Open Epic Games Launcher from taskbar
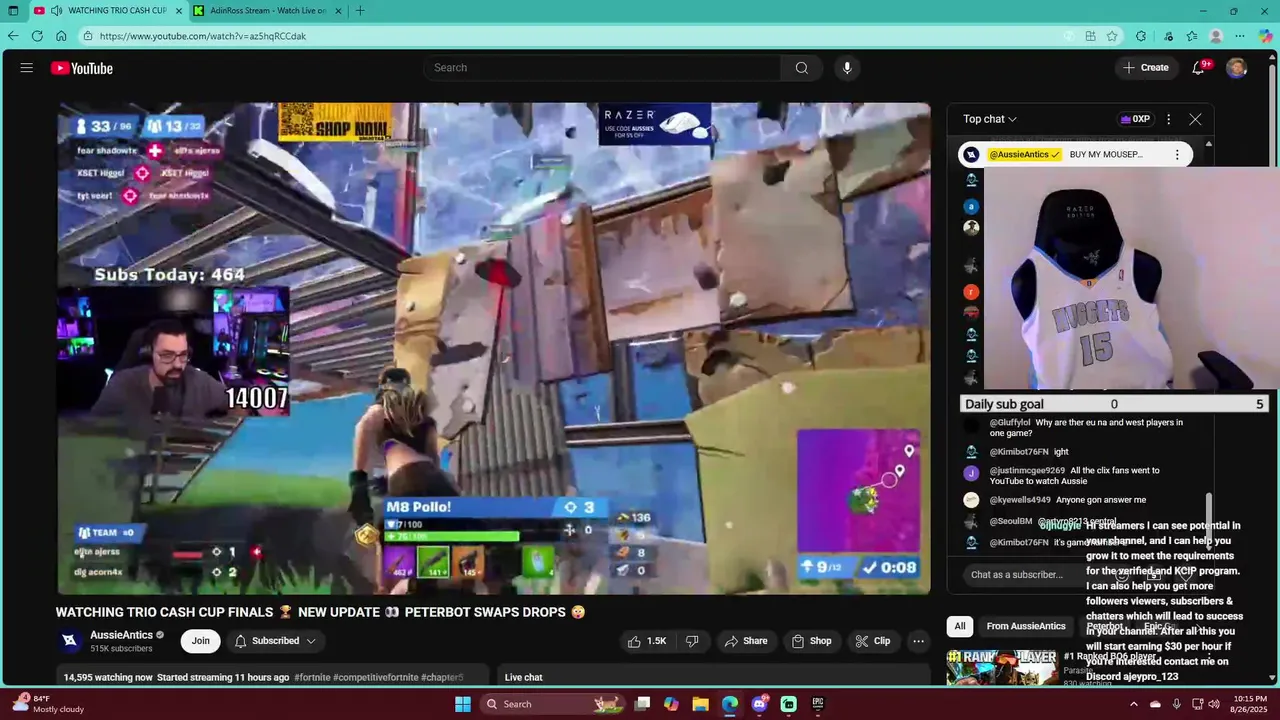Screen dimensions: 1280x720 pos(818,704)
